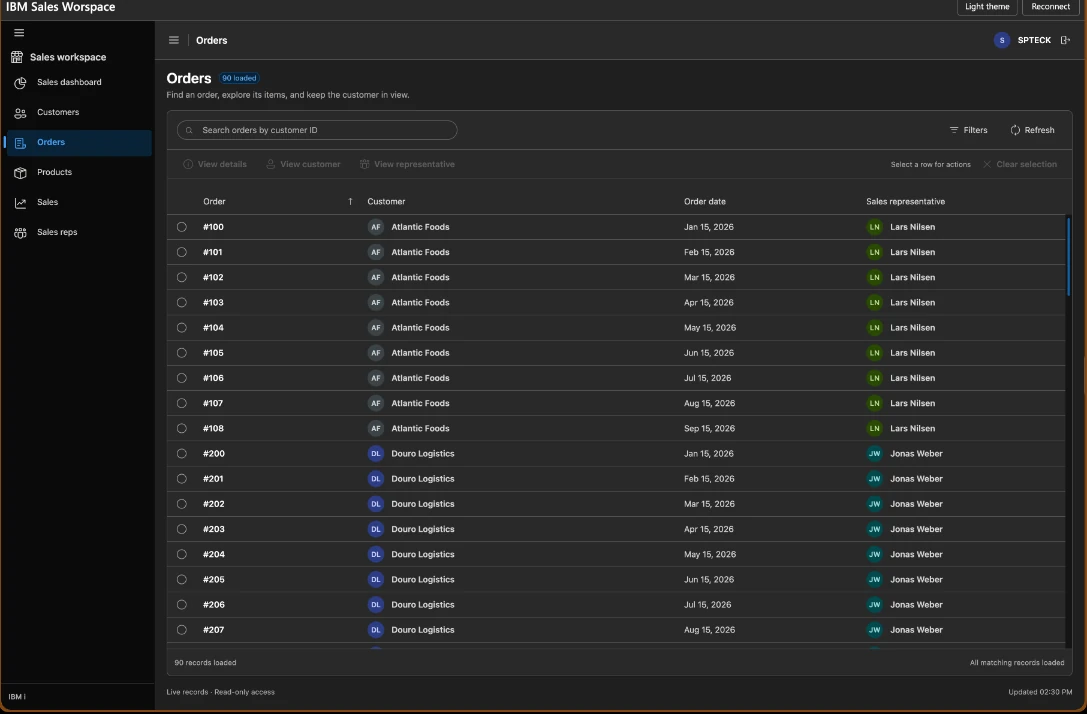The image size is (1087, 714).
Task: Open the Filters panel
Action: pos(968,130)
